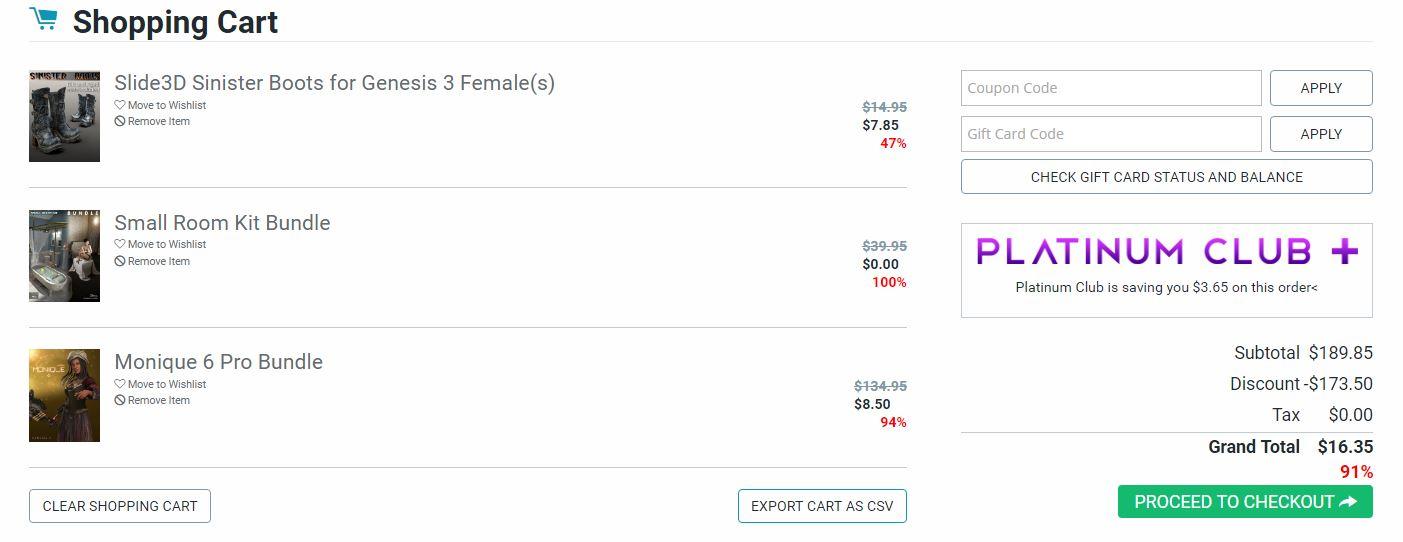Open Monique 6 Pro Bundle title link
The width and height of the screenshot is (1403, 542).
pos(218,362)
